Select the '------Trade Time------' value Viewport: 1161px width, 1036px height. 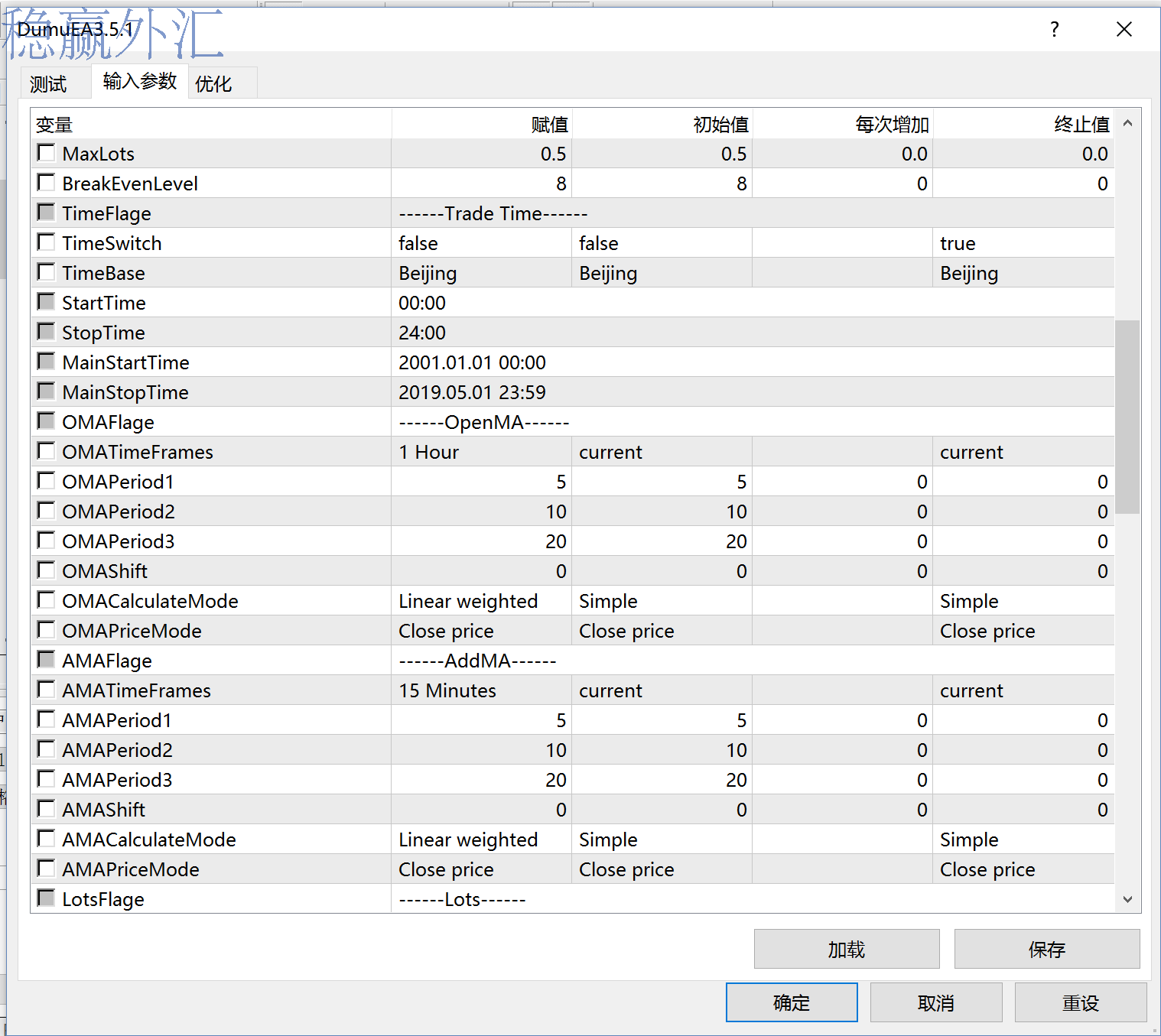(x=753, y=213)
